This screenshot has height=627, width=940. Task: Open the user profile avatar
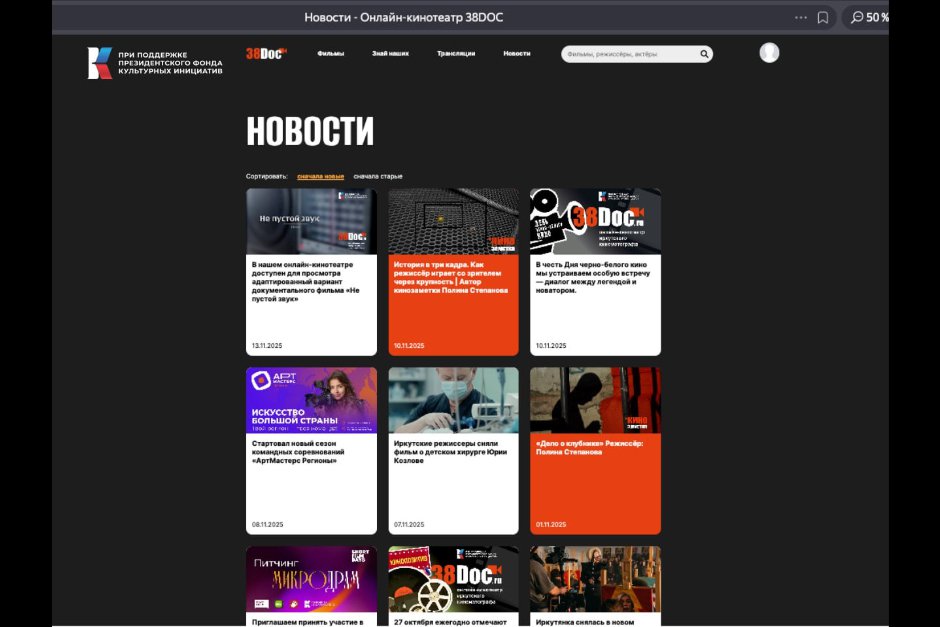(x=769, y=52)
